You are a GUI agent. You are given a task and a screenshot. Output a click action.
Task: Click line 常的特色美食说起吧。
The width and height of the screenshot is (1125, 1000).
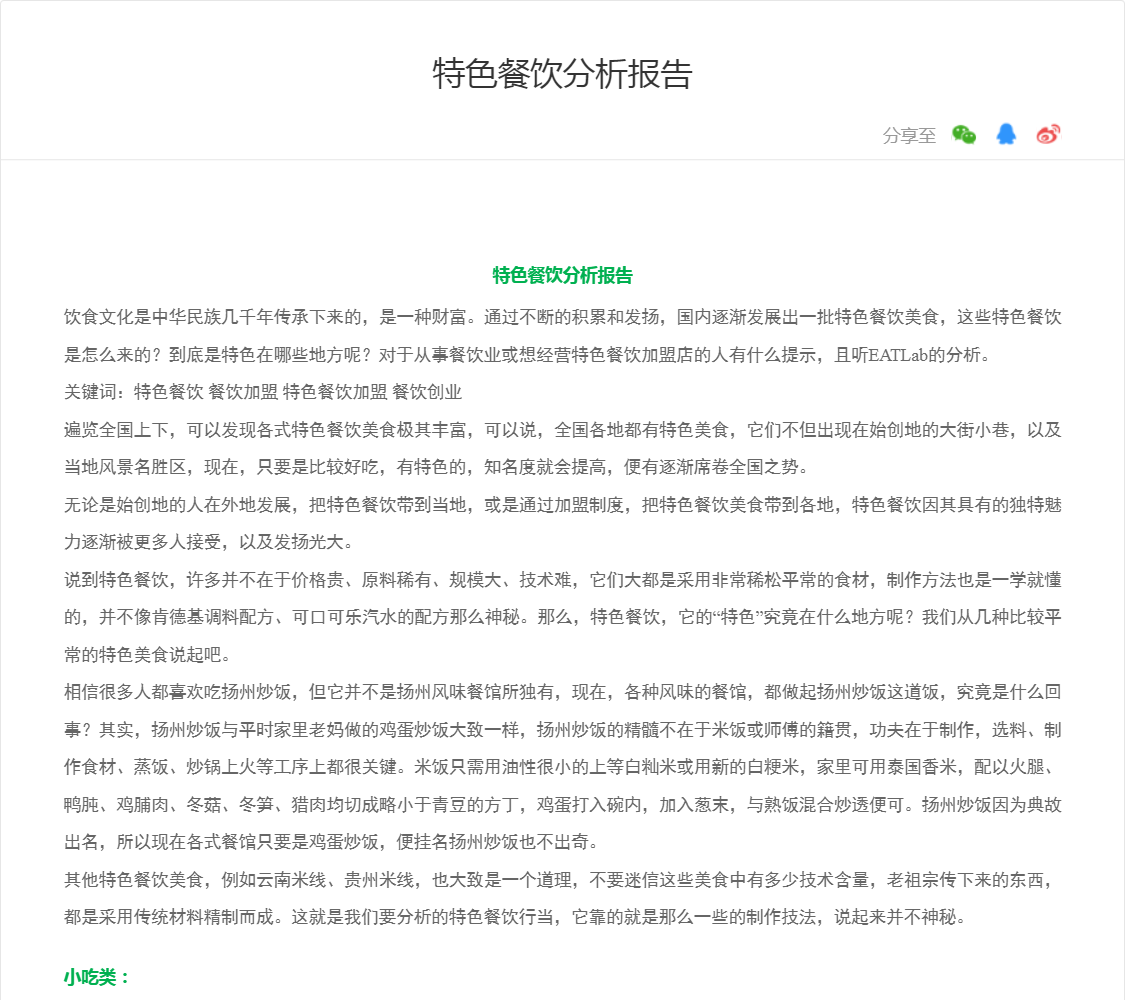(149, 655)
